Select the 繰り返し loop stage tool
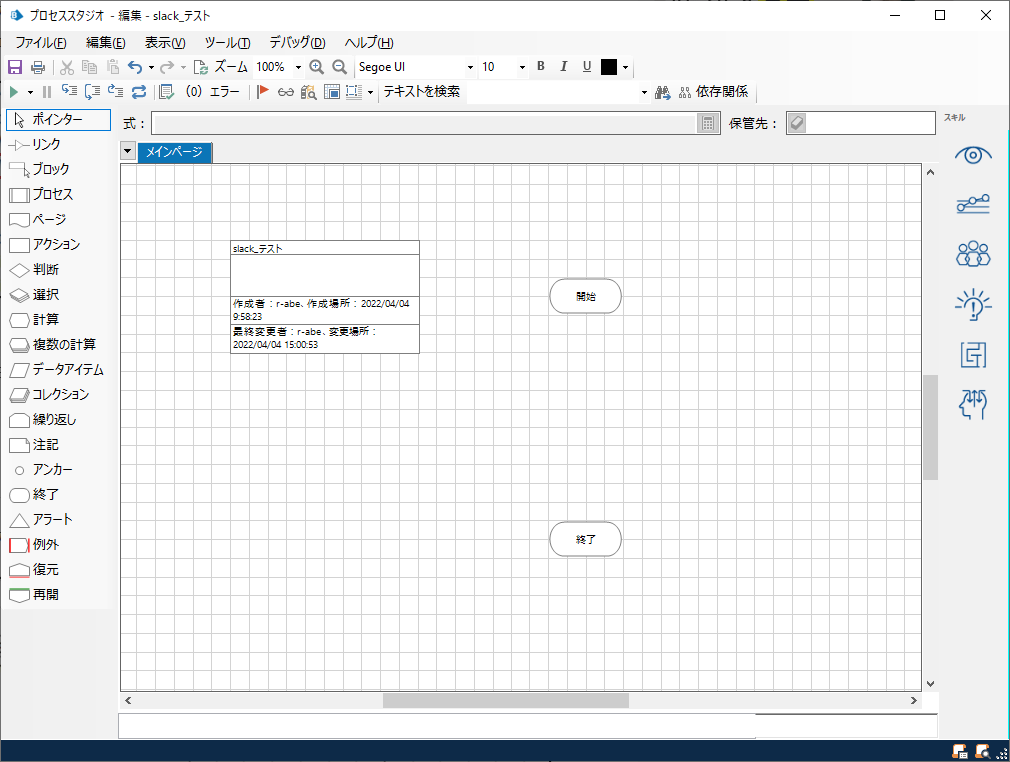This screenshot has width=1010, height=762. click(x=59, y=420)
